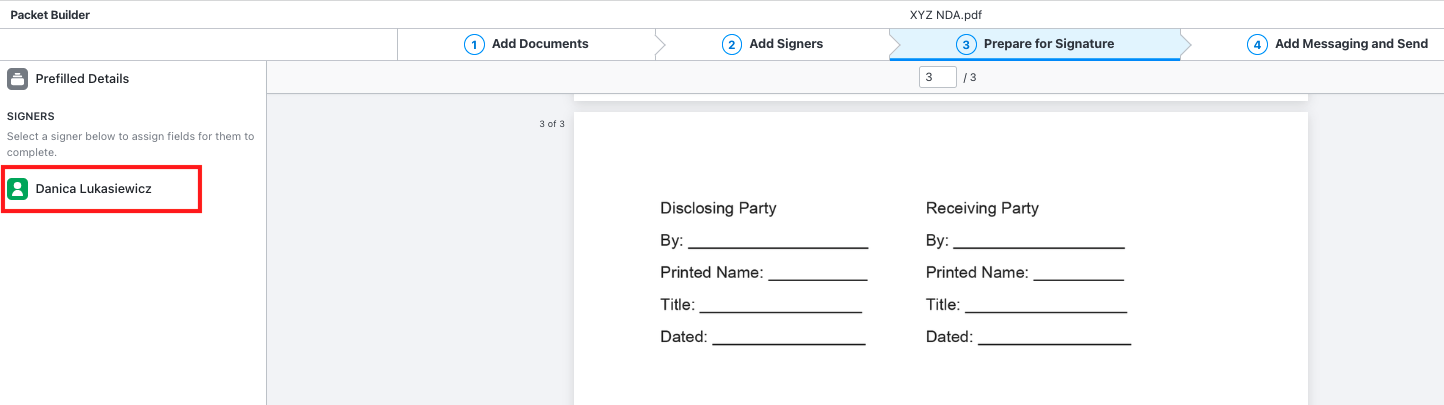This screenshot has height=405, width=1444.
Task: Click the SIGNERS heading
Action: tap(31, 116)
